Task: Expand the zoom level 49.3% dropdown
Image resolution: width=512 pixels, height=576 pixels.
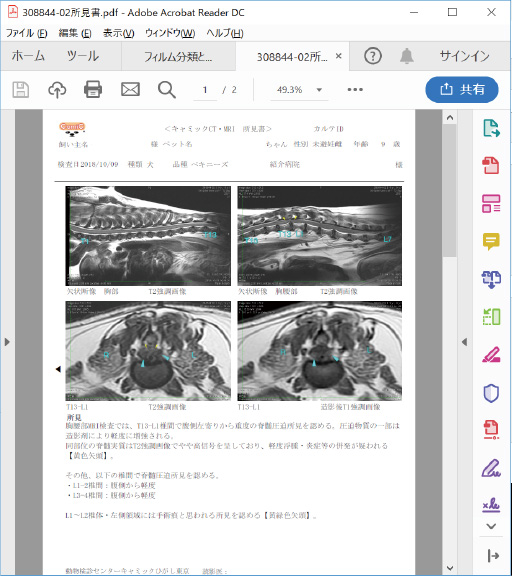Action: 319,90
